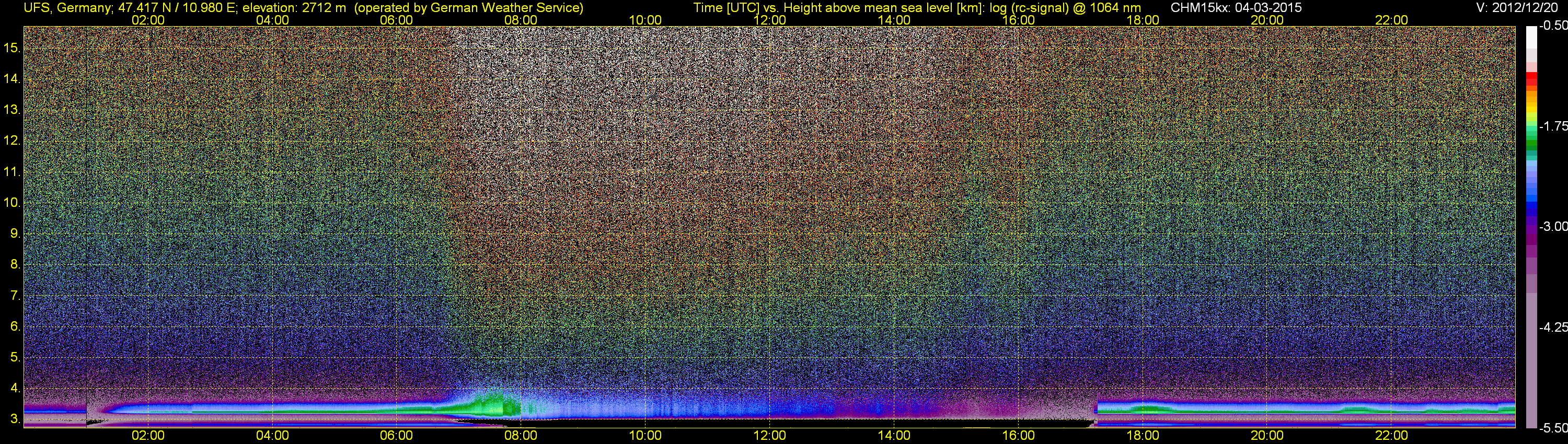Pick the green segment of the color bar
The image size is (1568, 444).
point(1531,137)
